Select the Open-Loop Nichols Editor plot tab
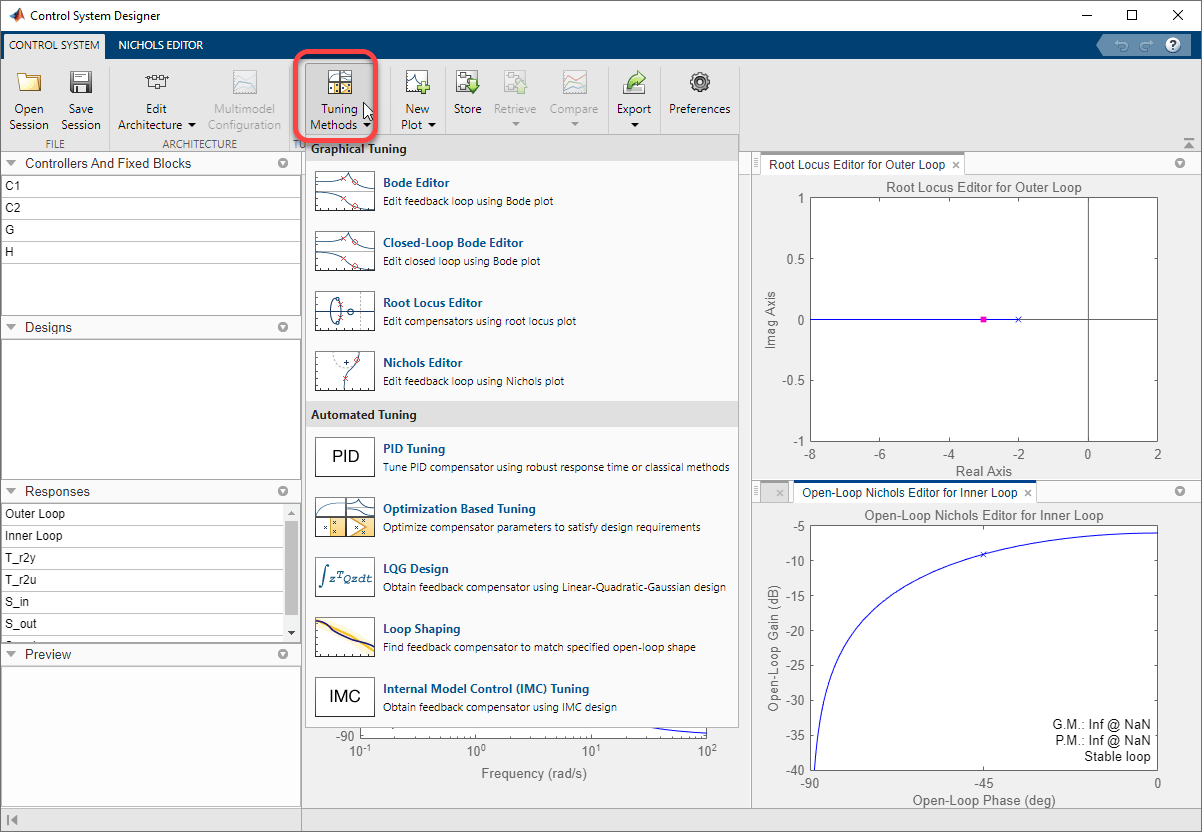 pos(909,492)
